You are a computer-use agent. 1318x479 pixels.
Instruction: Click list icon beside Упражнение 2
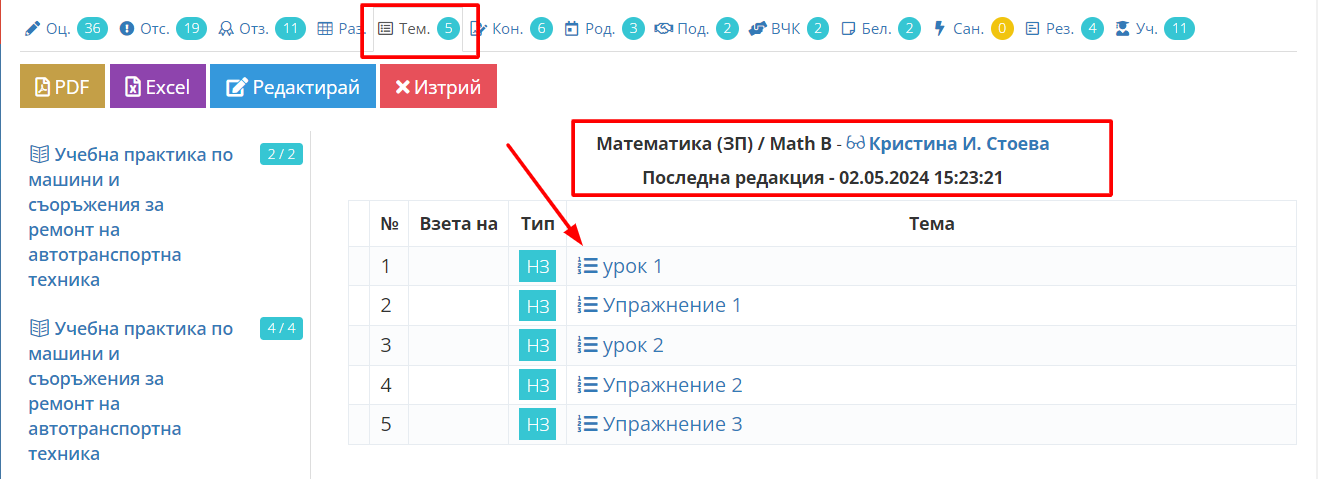[588, 385]
